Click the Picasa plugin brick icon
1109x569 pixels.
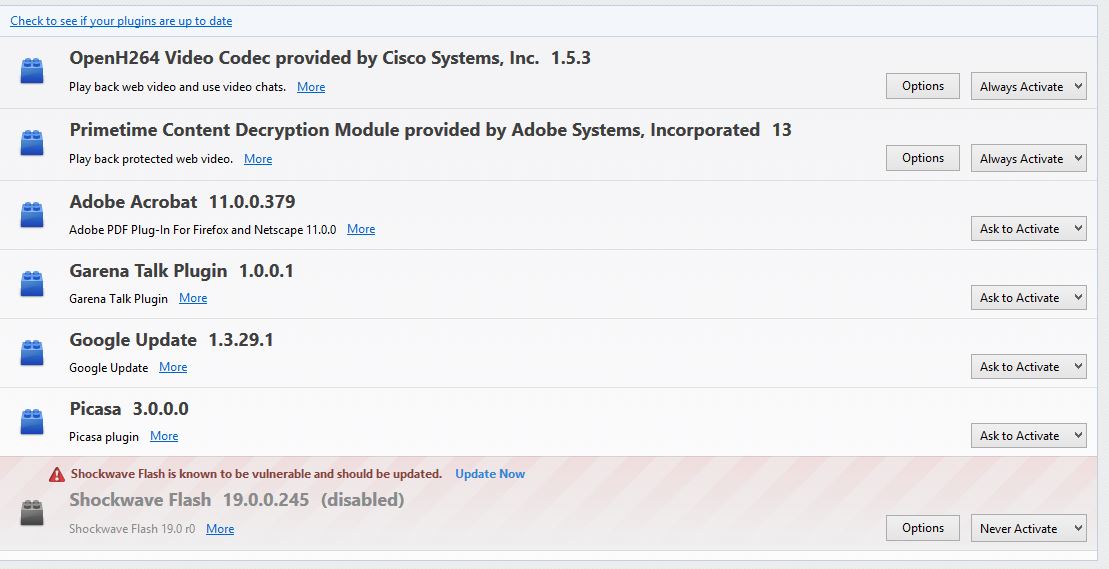coord(32,422)
